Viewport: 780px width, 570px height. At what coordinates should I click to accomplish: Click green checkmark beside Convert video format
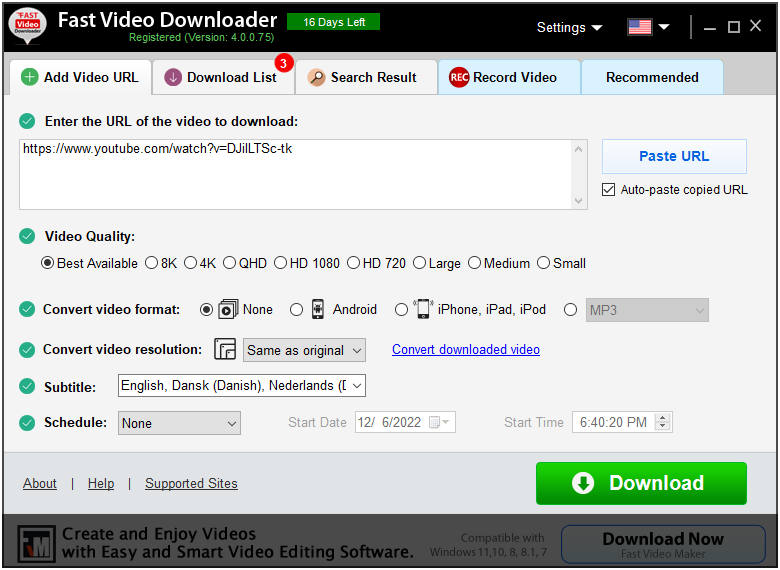27,309
